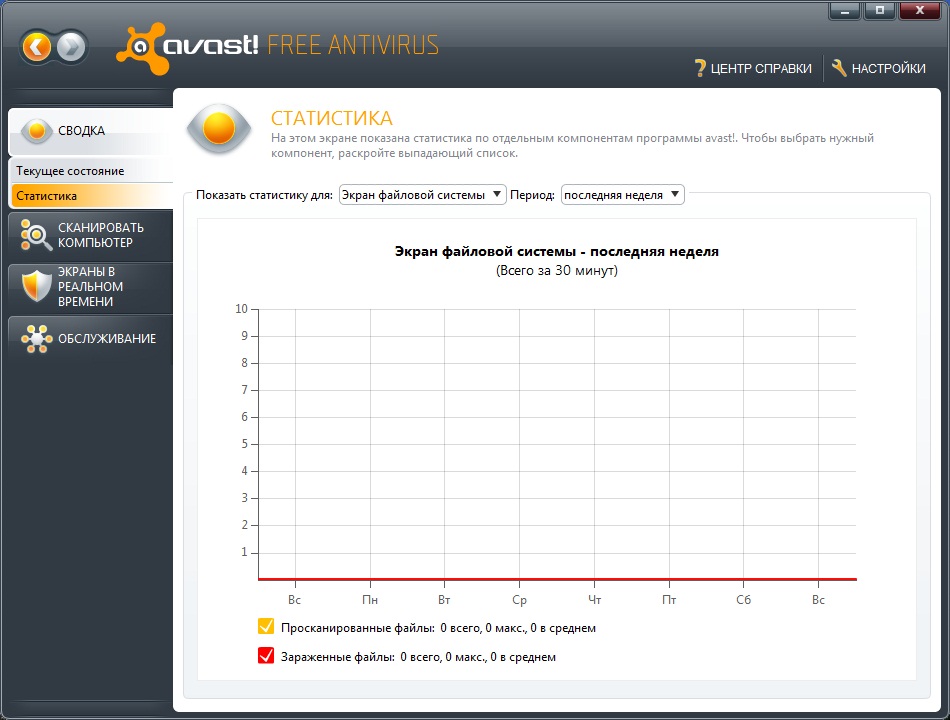The height and width of the screenshot is (720, 950).
Task: Click the Сб axis label
Action: (743, 600)
